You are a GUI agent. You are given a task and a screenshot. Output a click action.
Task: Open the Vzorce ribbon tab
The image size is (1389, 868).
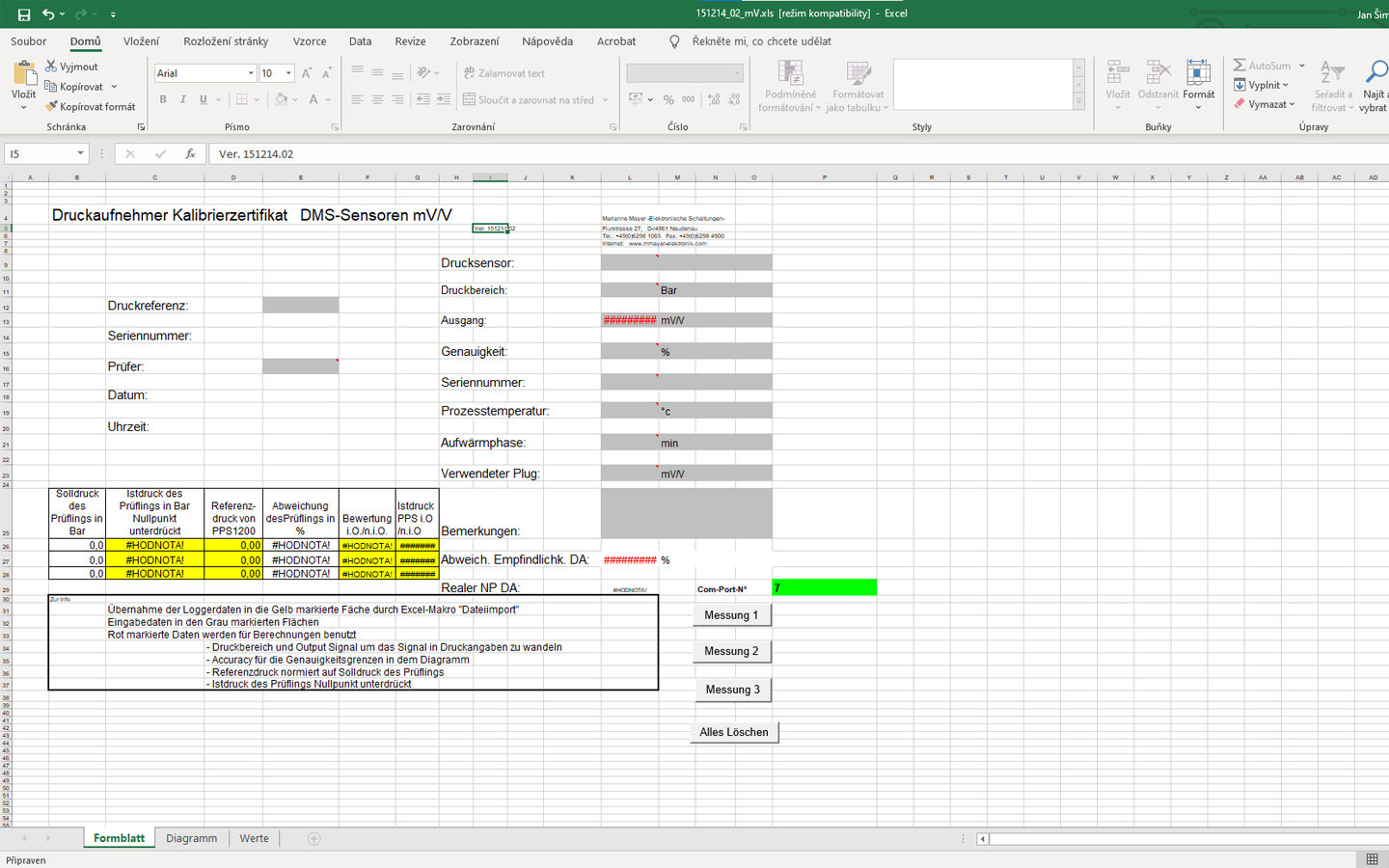tap(310, 41)
